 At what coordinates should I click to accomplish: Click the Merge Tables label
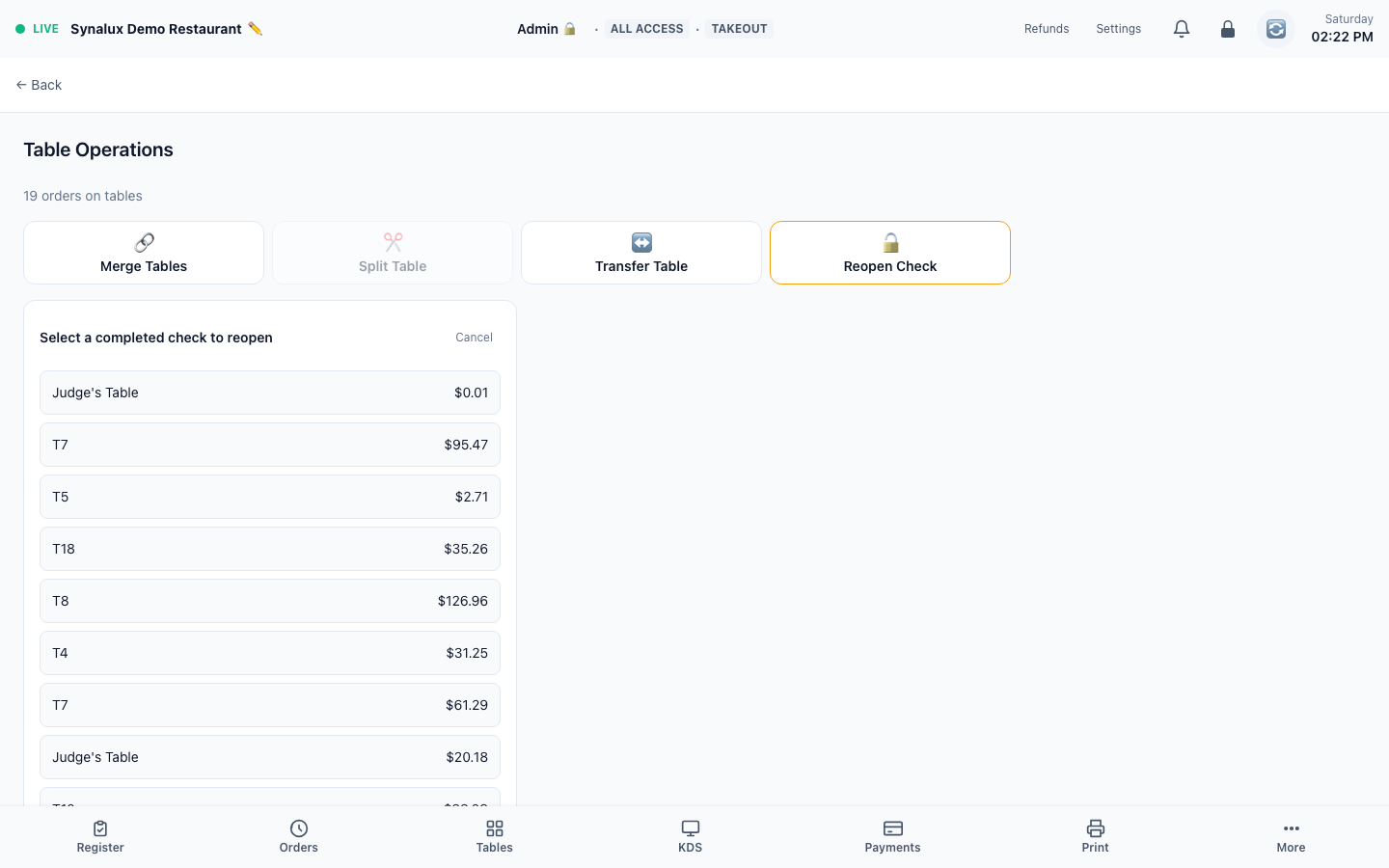pyautogui.click(x=144, y=266)
